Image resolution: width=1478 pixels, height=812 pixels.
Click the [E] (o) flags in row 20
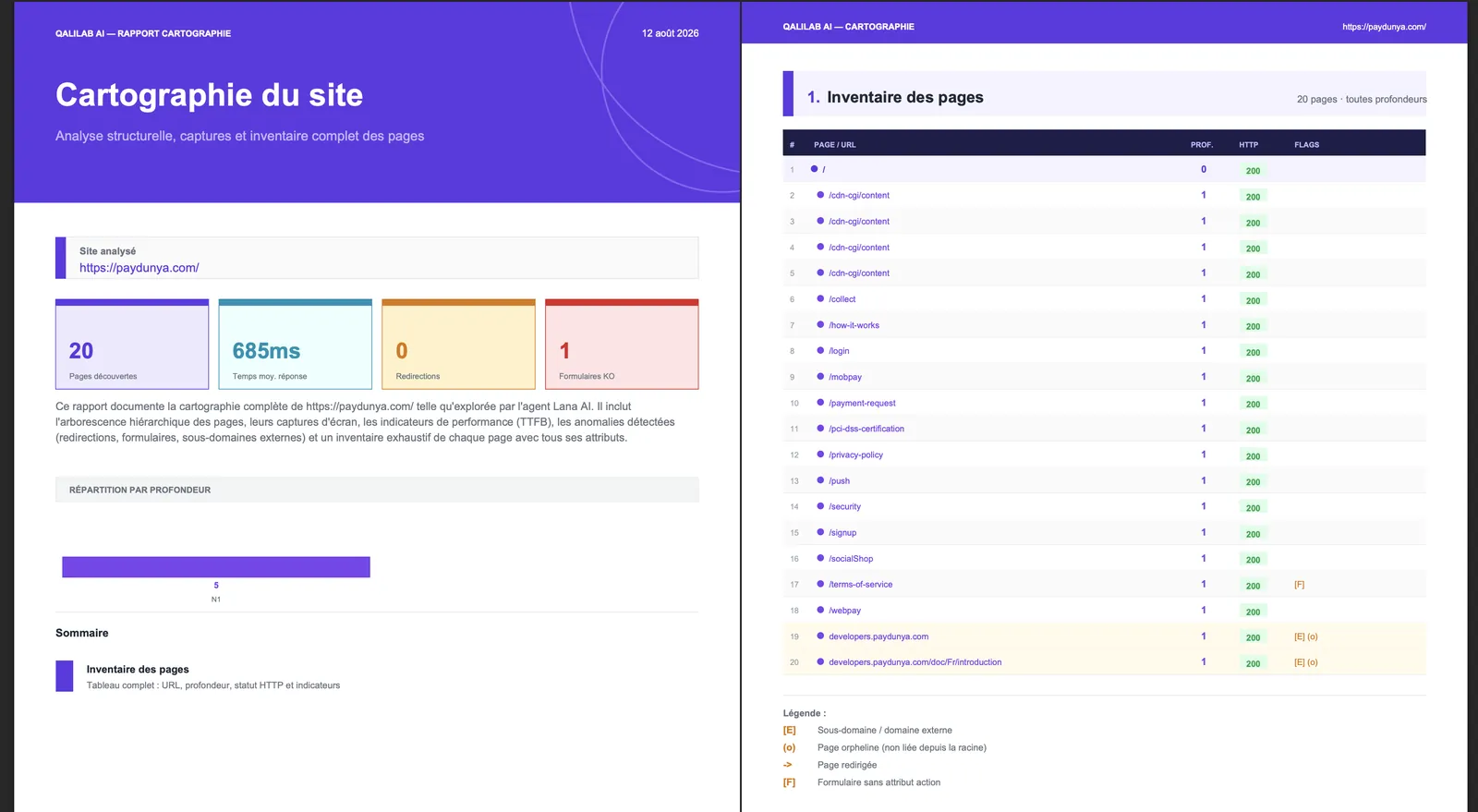[x=1306, y=662]
